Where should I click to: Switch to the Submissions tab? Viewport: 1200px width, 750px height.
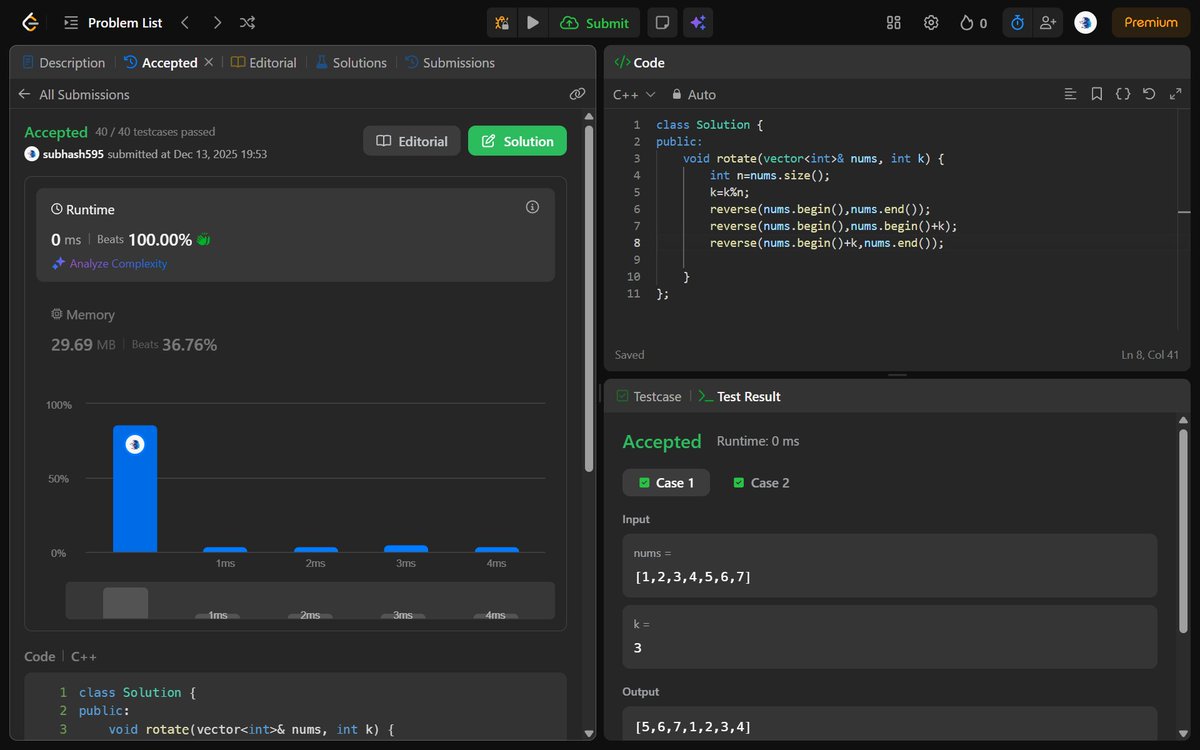(x=450, y=62)
